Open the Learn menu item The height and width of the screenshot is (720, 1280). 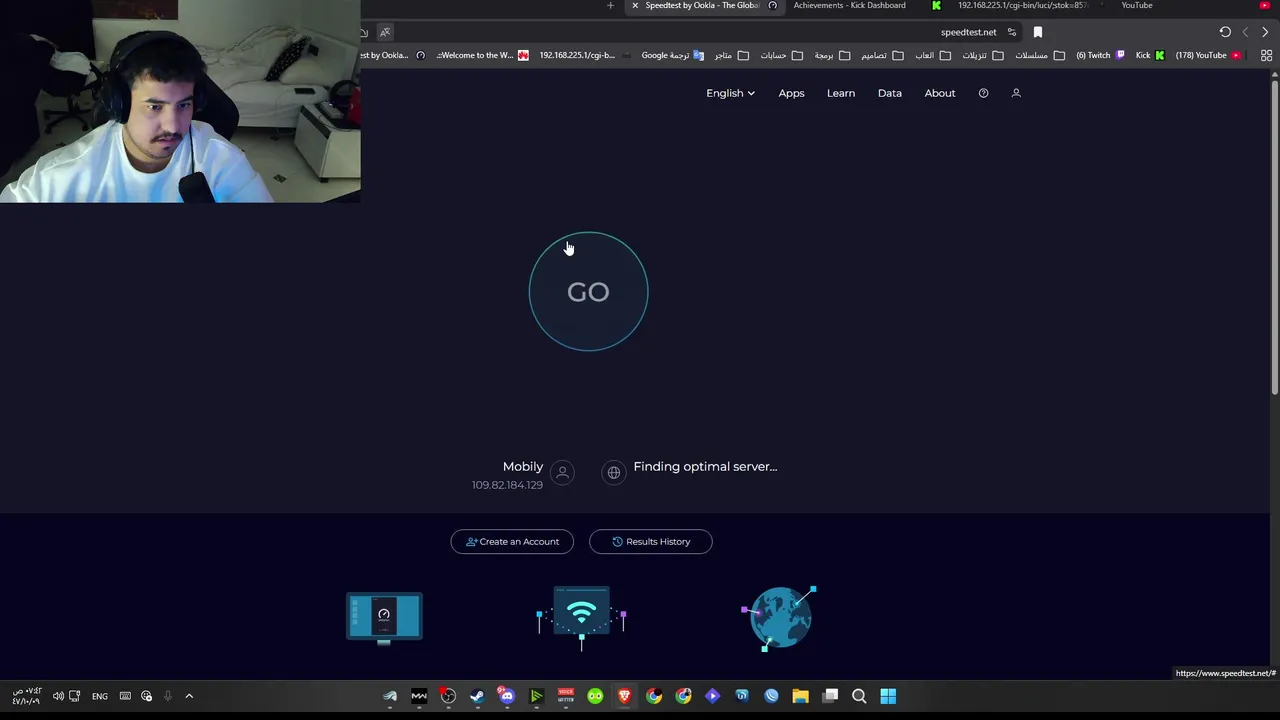click(x=840, y=93)
